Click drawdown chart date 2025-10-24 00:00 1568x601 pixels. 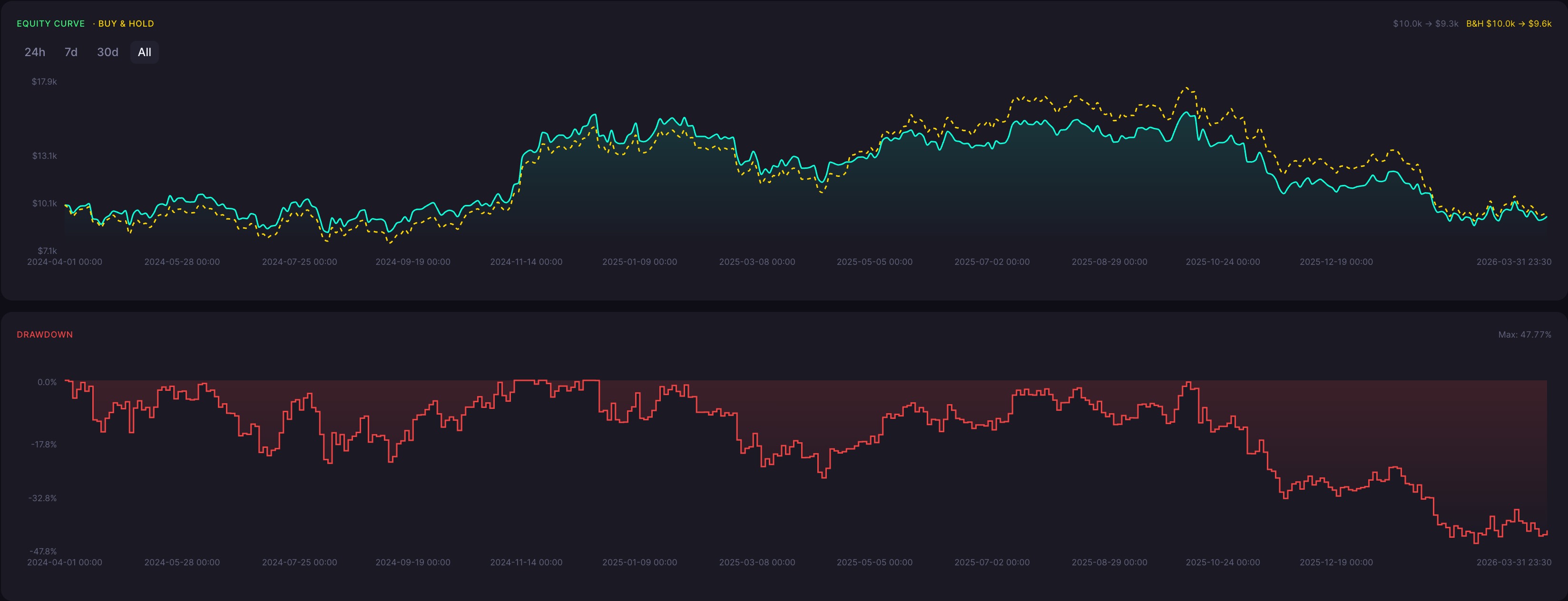pyautogui.click(x=1222, y=562)
